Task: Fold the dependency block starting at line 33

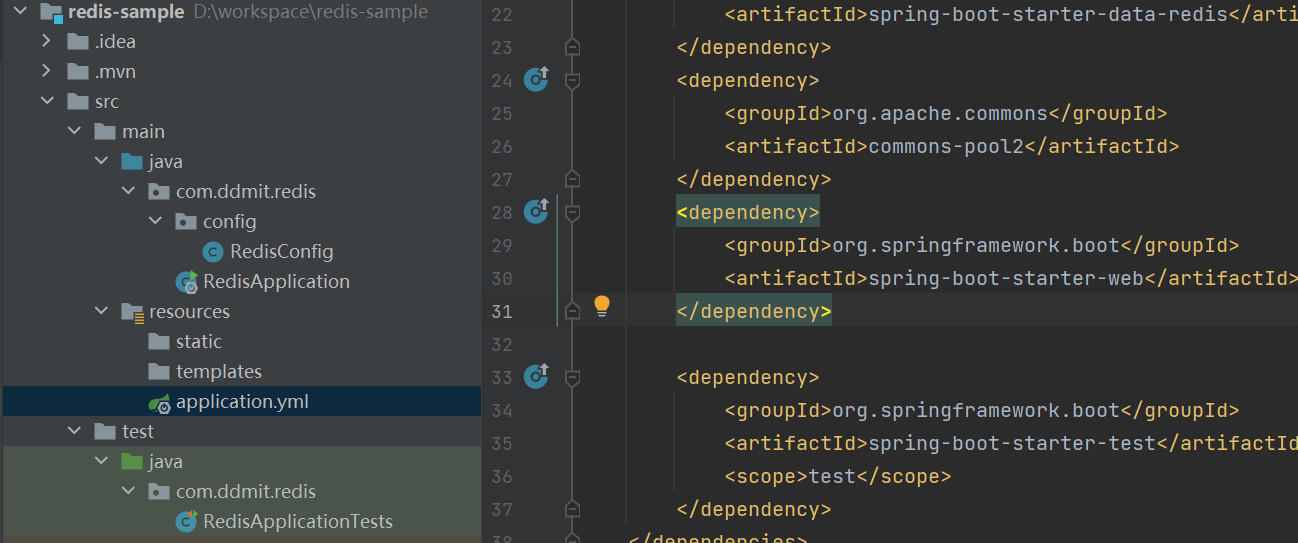Action: point(572,377)
